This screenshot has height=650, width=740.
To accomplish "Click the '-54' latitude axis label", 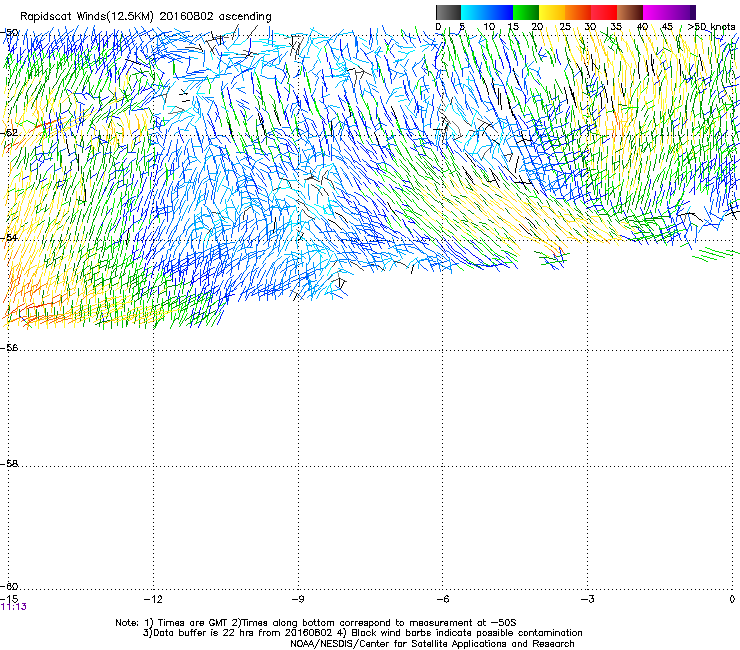I will (9, 237).
